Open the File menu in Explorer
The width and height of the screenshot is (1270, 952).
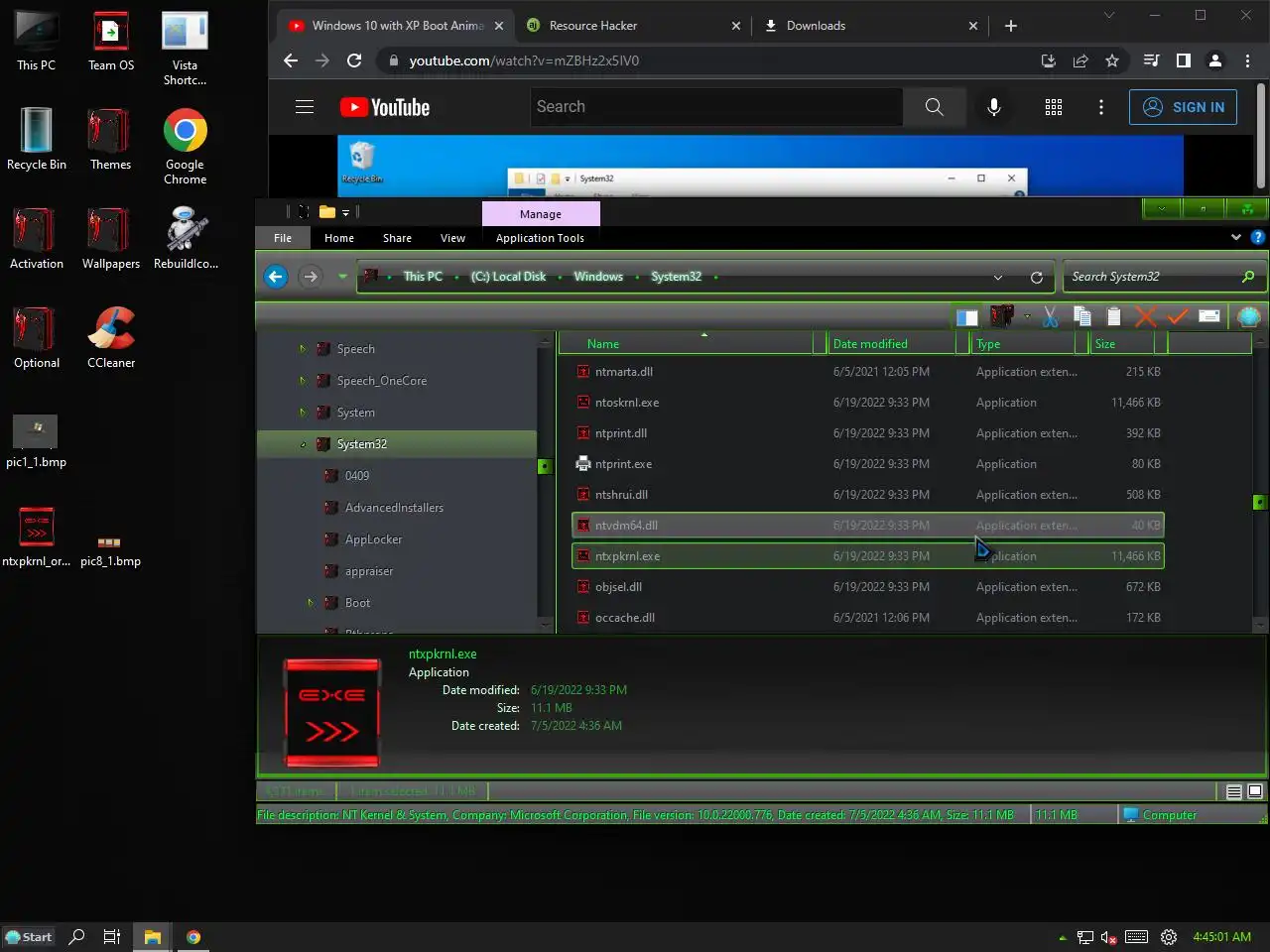283,238
